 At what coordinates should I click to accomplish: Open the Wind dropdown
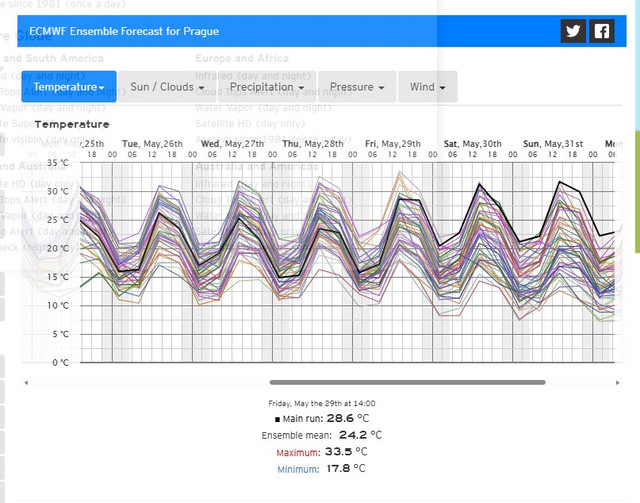428,87
